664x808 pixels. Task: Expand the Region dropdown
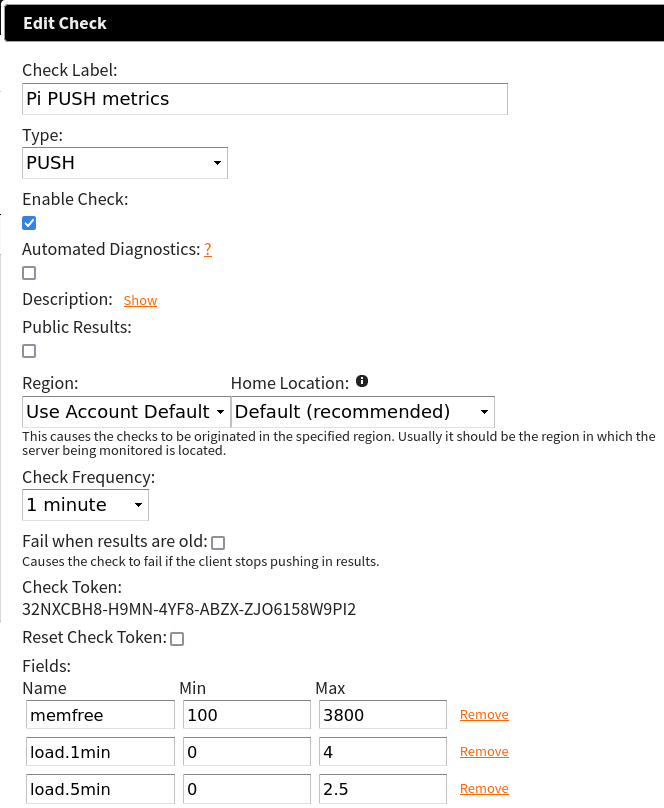[125, 412]
